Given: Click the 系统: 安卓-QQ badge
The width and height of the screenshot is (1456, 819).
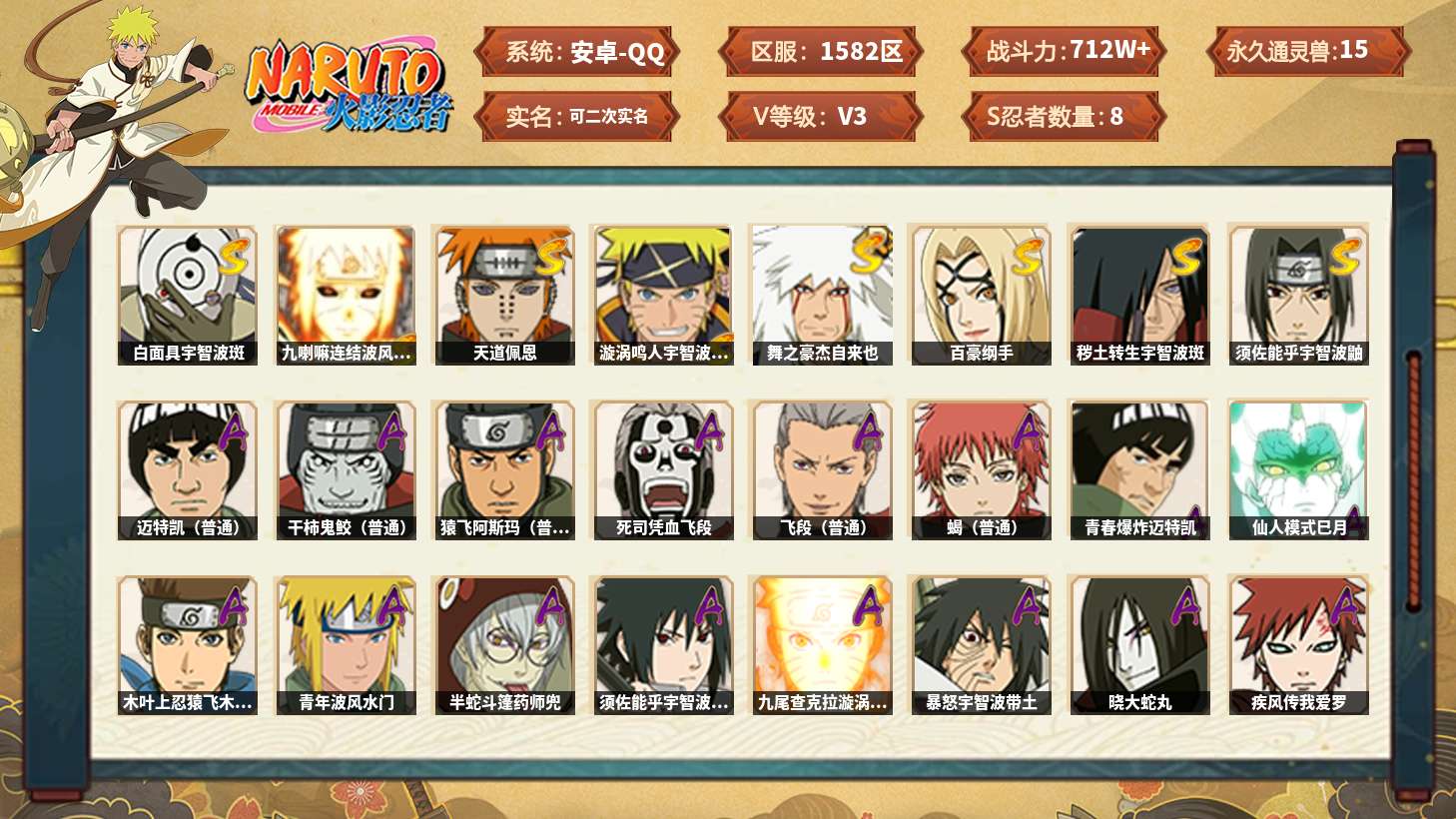Looking at the screenshot, I should point(577,52).
